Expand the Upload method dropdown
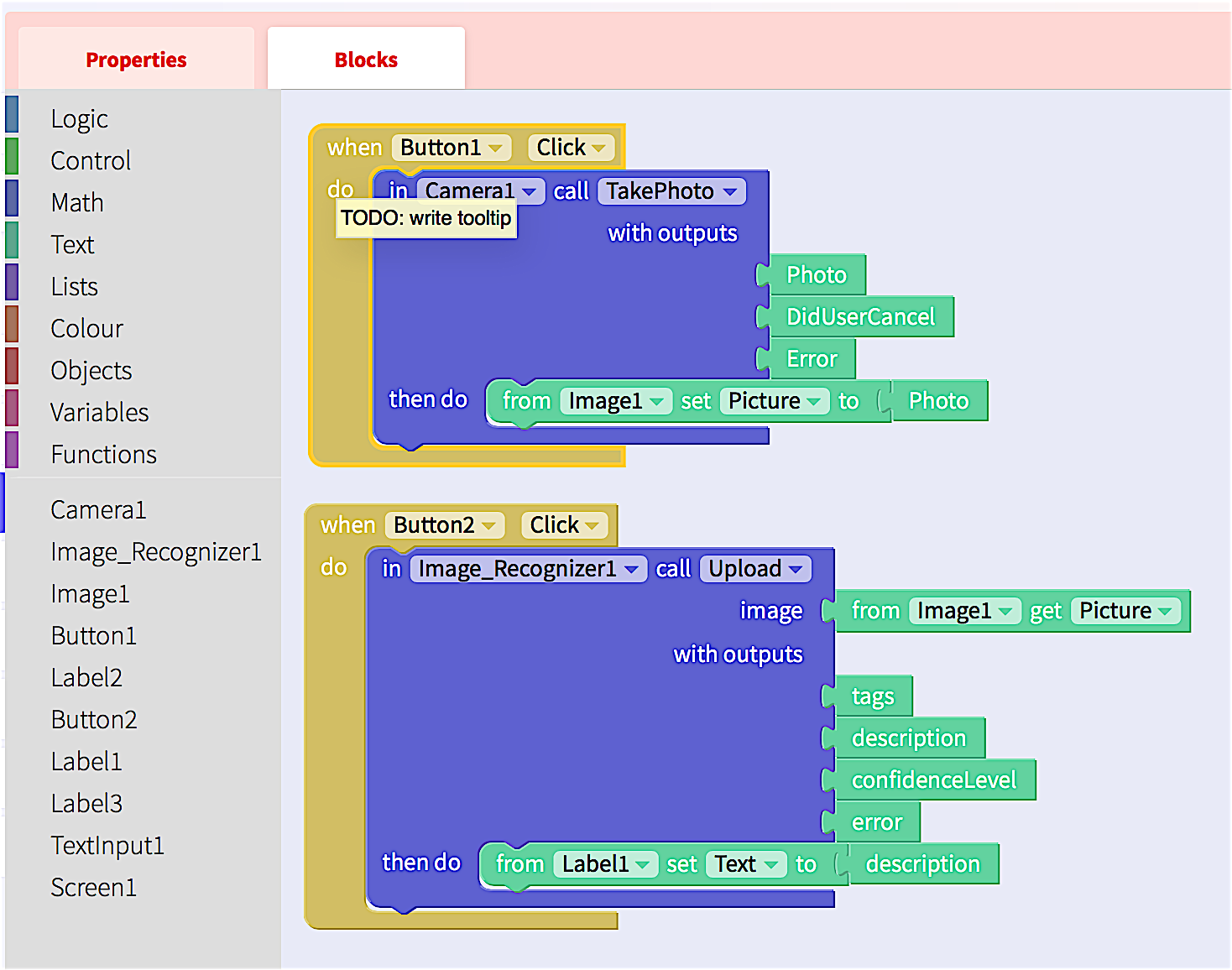The width and height of the screenshot is (1232, 970). 755,569
